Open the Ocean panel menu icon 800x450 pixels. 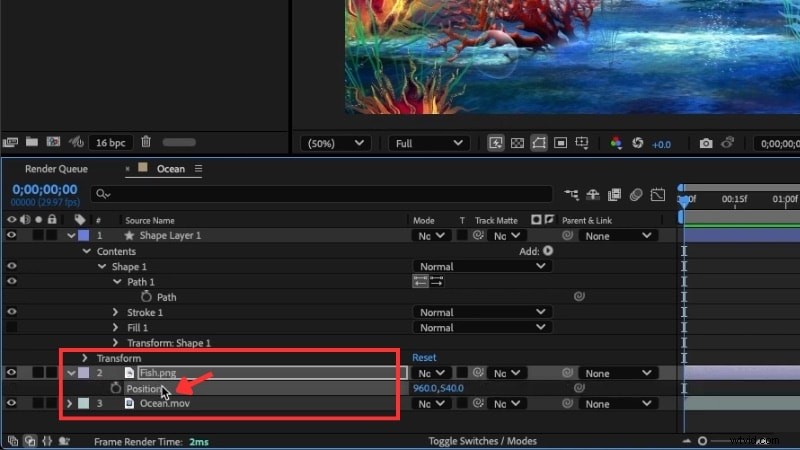pyautogui.click(x=198, y=168)
